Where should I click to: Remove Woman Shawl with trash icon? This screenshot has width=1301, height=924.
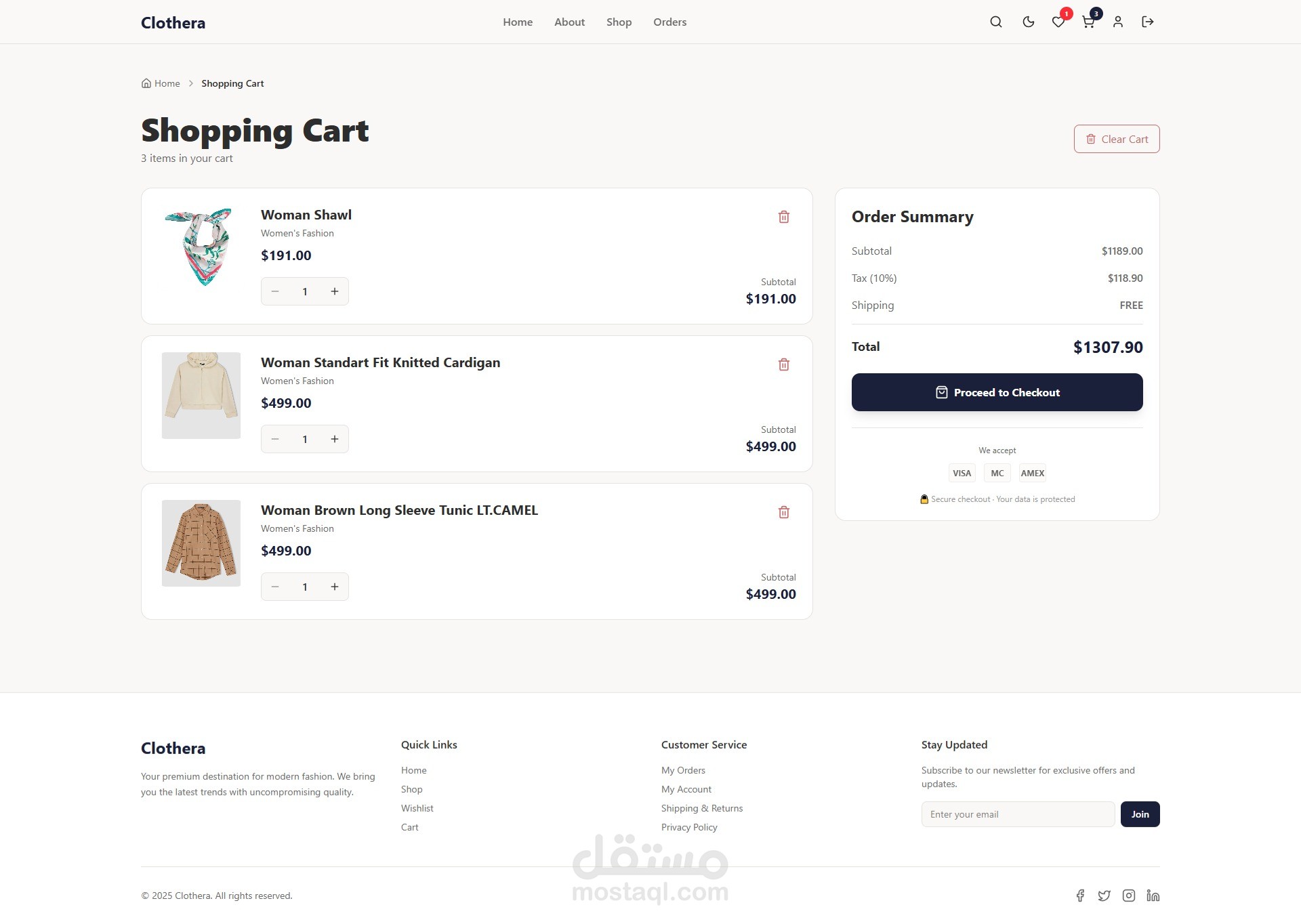point(783,217)
